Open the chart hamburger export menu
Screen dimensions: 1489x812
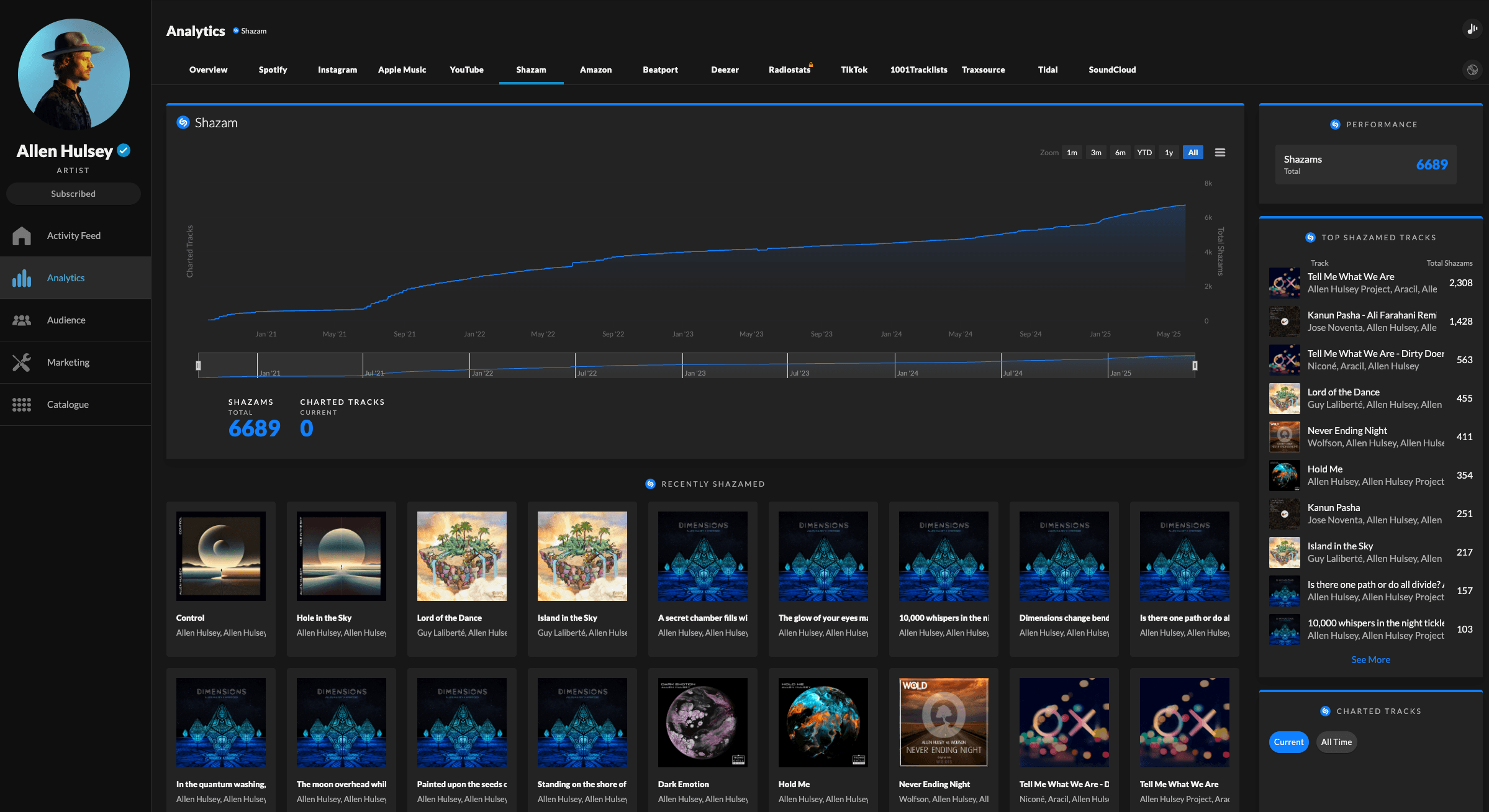click(x=1219, y=152)
